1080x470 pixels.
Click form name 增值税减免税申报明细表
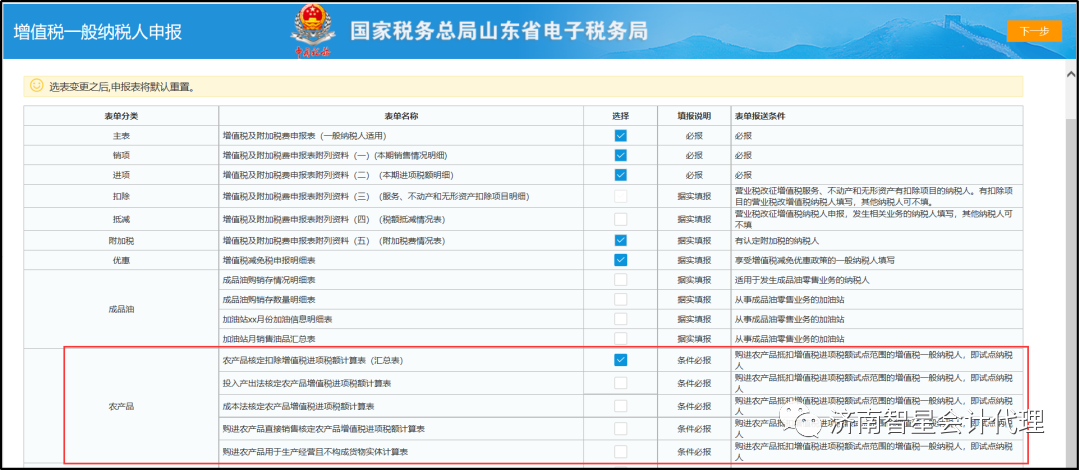point(269,260)
